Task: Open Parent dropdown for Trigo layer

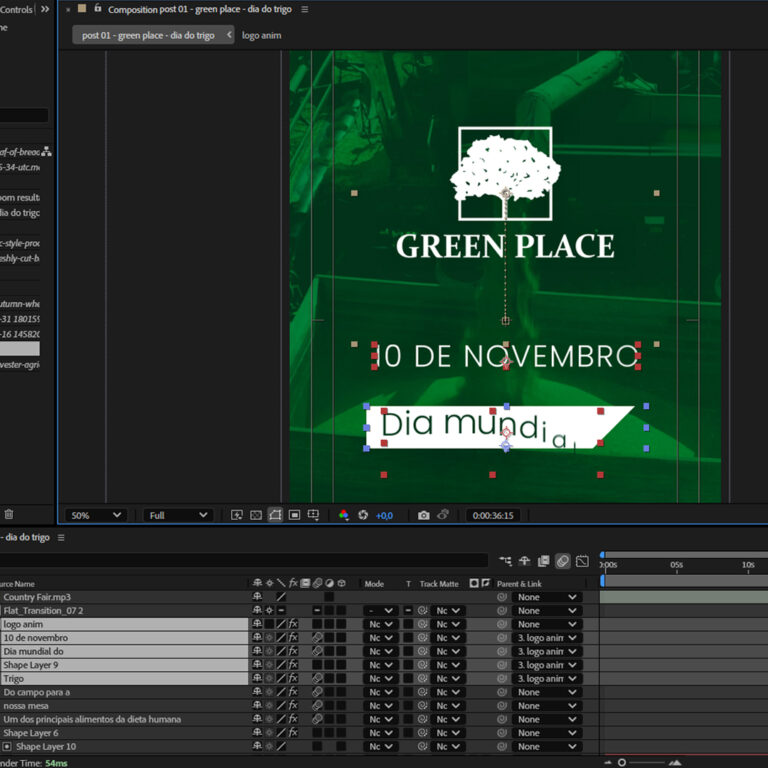Action: coord(546,679)
